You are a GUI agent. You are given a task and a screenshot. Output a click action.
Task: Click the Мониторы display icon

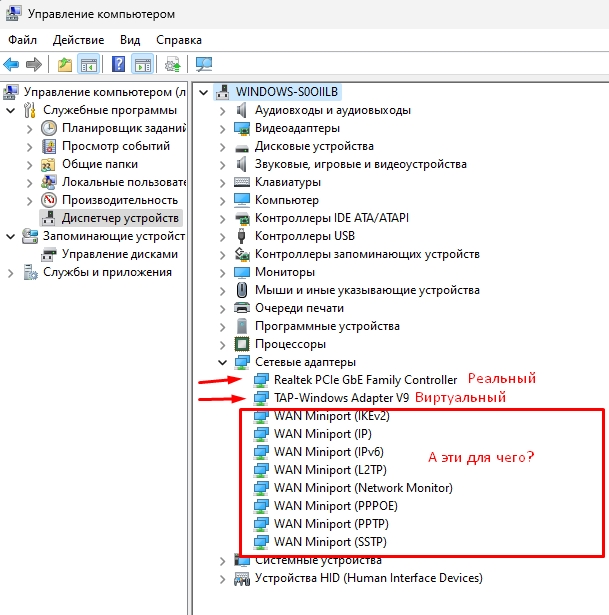(242, 272)
